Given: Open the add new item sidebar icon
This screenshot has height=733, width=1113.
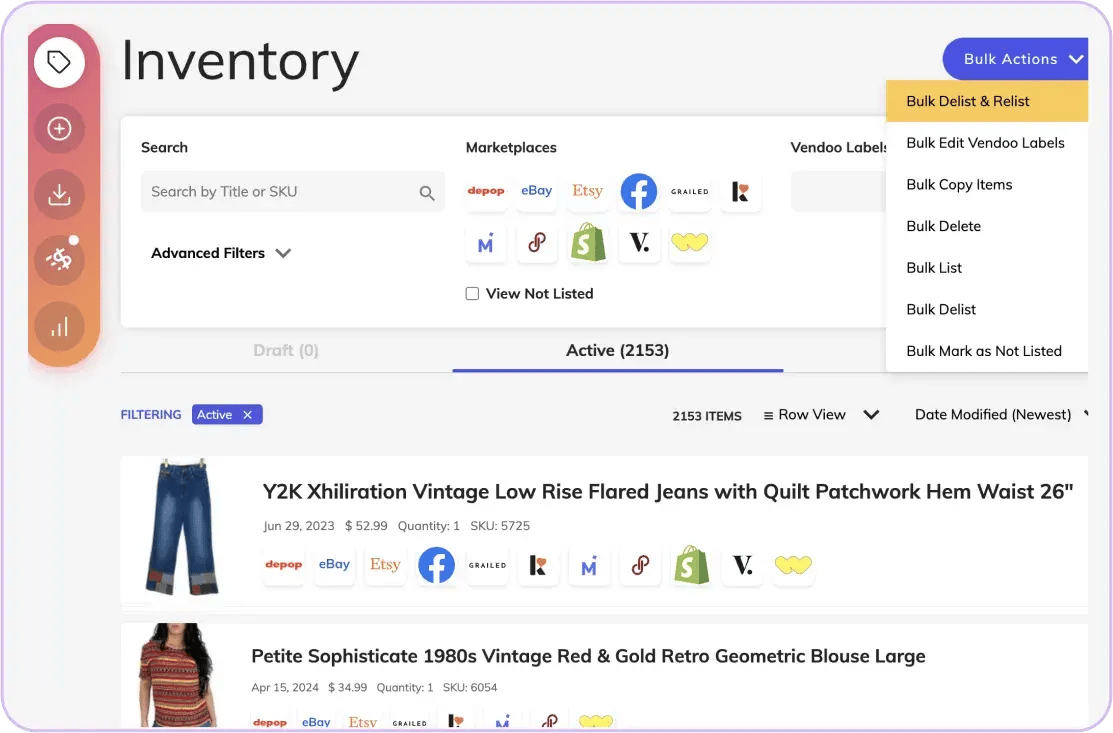Looking at the screenshot, I should click(59, 128).
